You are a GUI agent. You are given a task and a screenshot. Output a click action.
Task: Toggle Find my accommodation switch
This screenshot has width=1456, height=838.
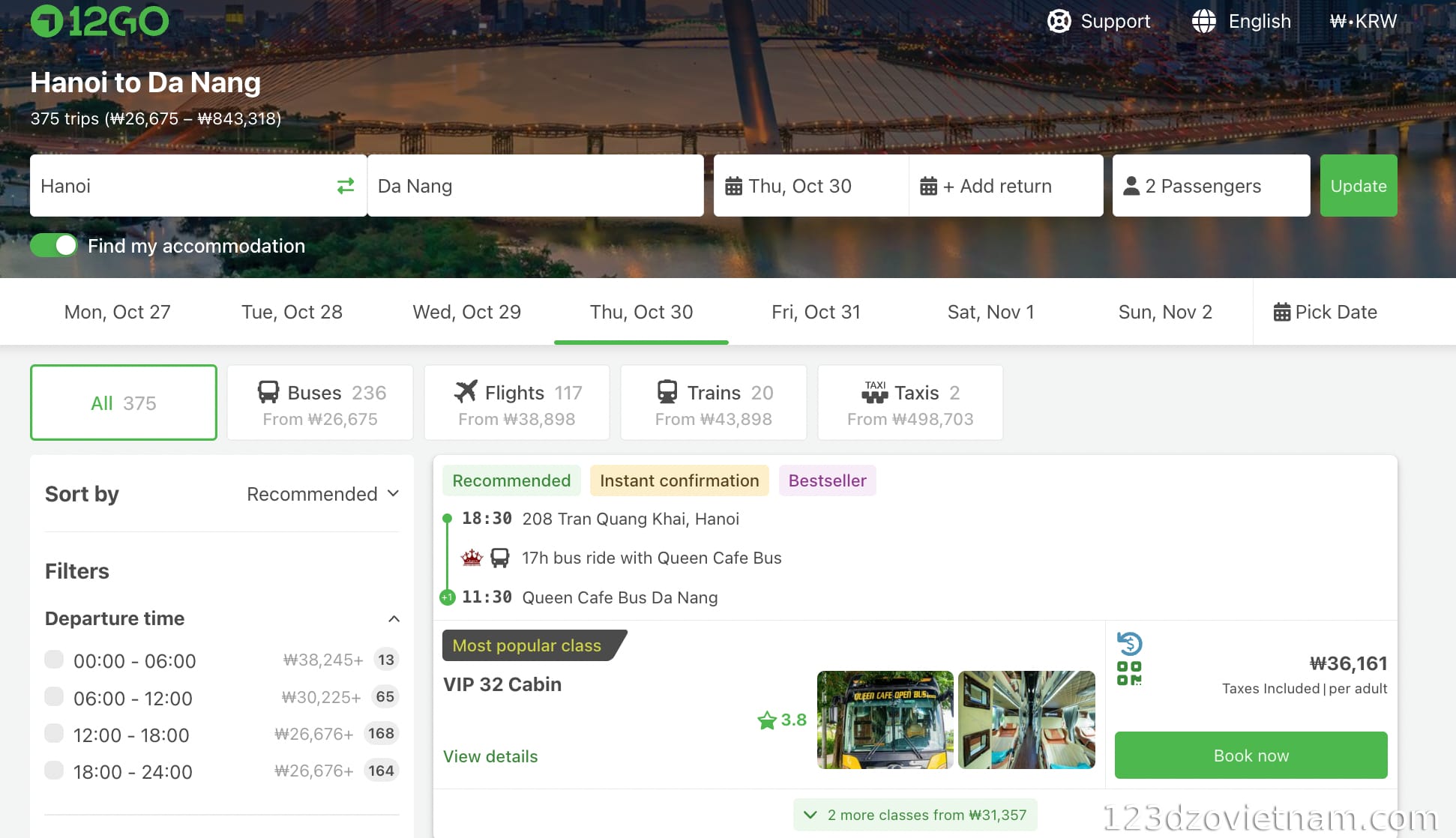click(54, 245)
